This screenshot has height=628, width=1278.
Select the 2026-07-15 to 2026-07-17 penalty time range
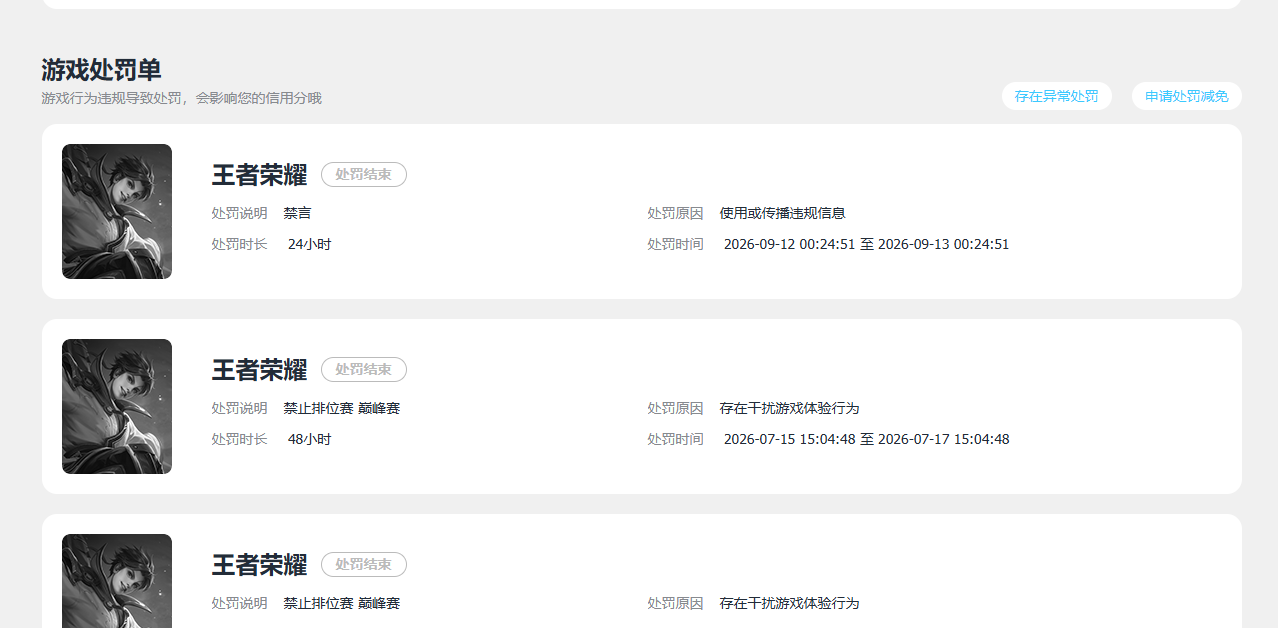(866, 439)
